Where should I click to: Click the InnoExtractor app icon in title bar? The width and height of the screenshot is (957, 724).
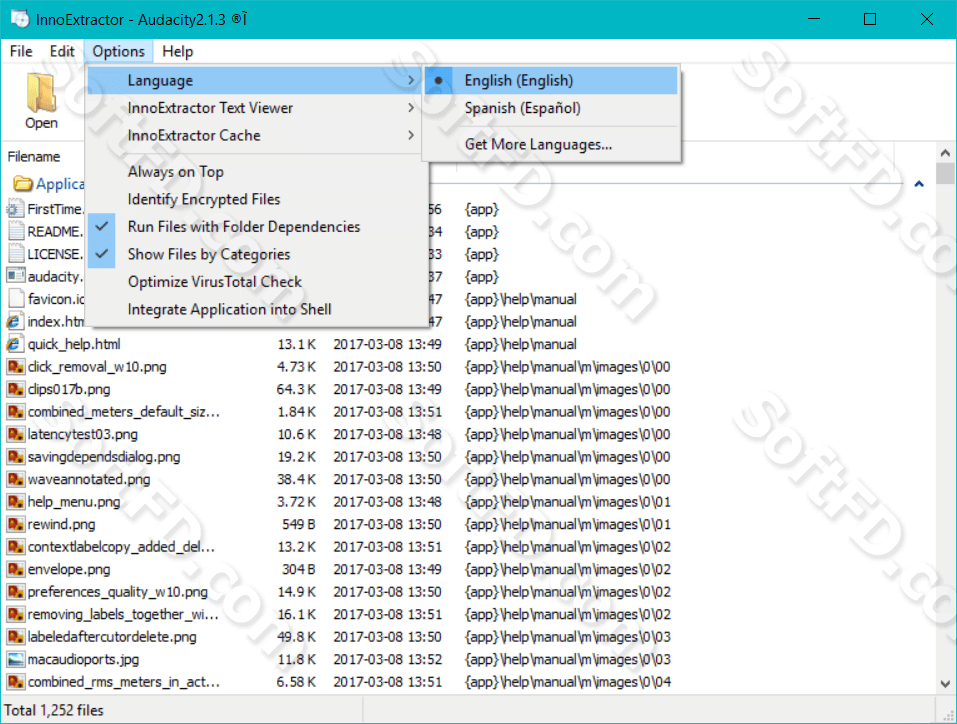tap(20, 19)
